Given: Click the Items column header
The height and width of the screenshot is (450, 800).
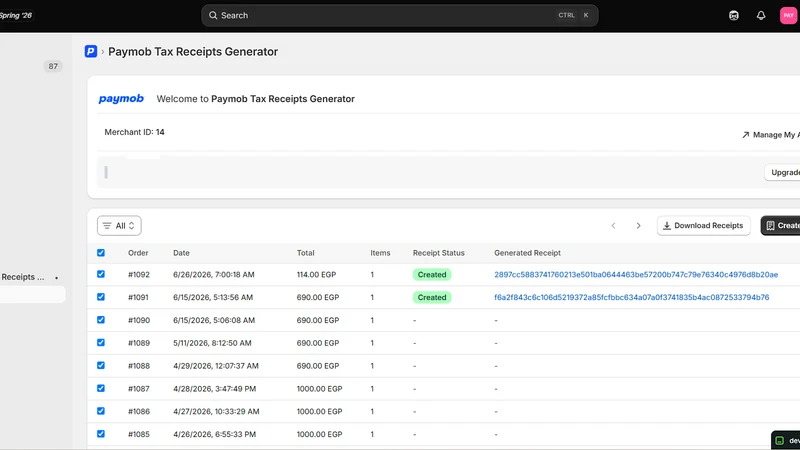Looking at the screenshot, I should click(380, 253).
